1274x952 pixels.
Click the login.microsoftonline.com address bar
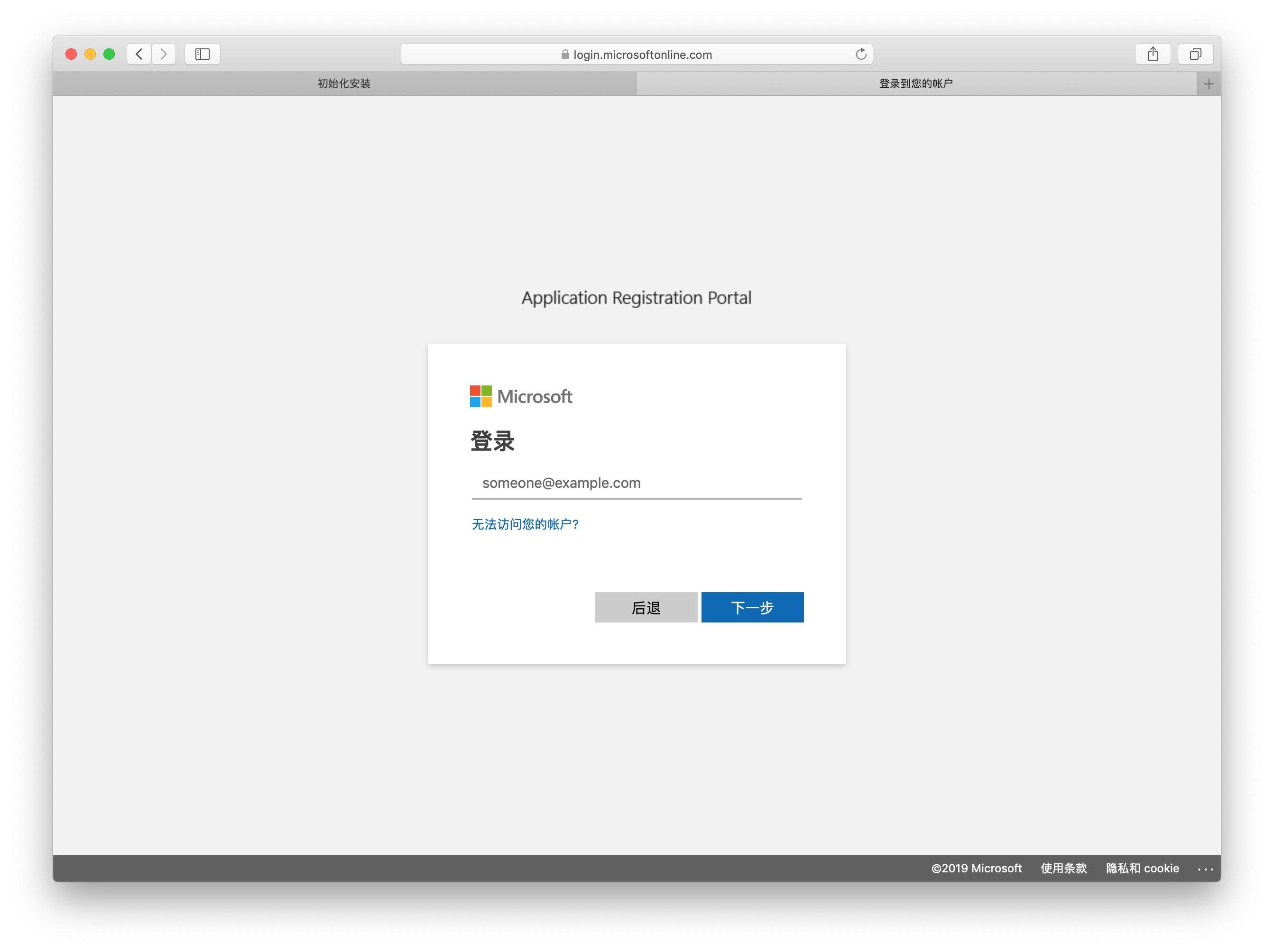[x=642, y=55]
